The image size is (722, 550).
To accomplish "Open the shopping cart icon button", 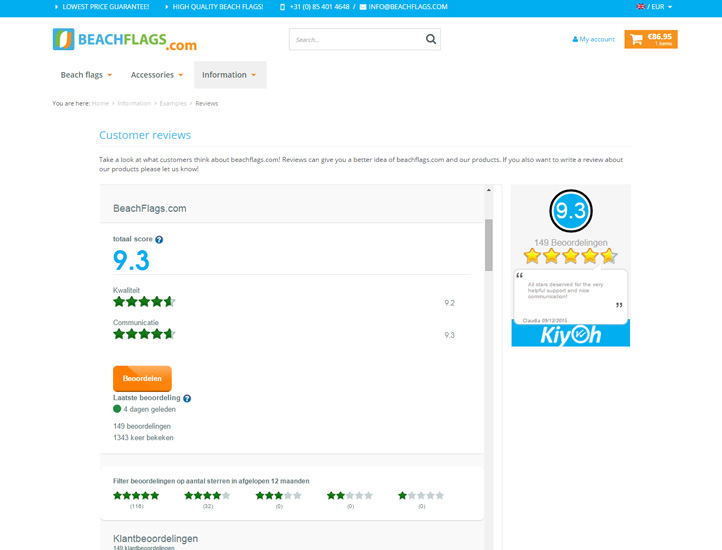I will click(636, 39).
